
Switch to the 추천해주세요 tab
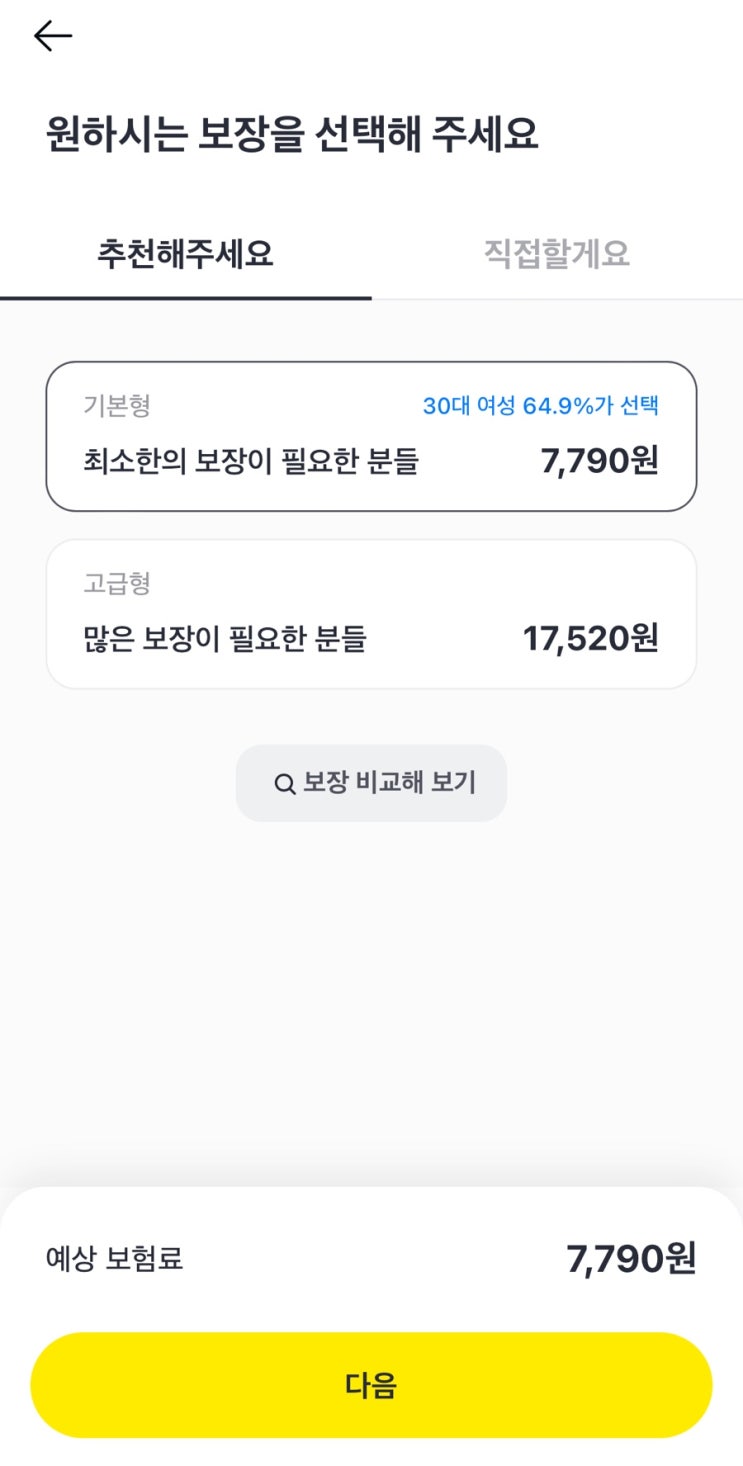coord(185,254)
